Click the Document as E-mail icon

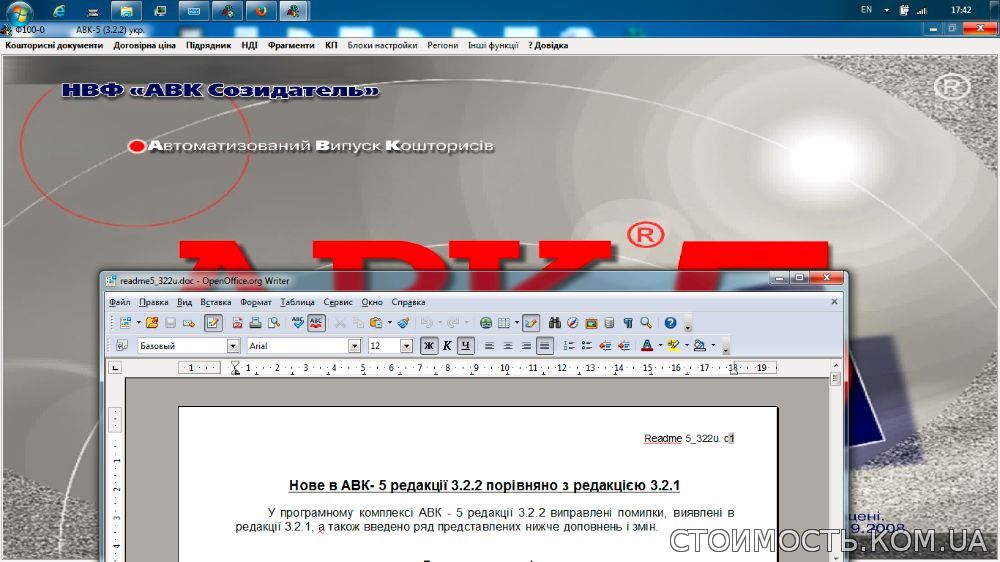tap(189, 323)
